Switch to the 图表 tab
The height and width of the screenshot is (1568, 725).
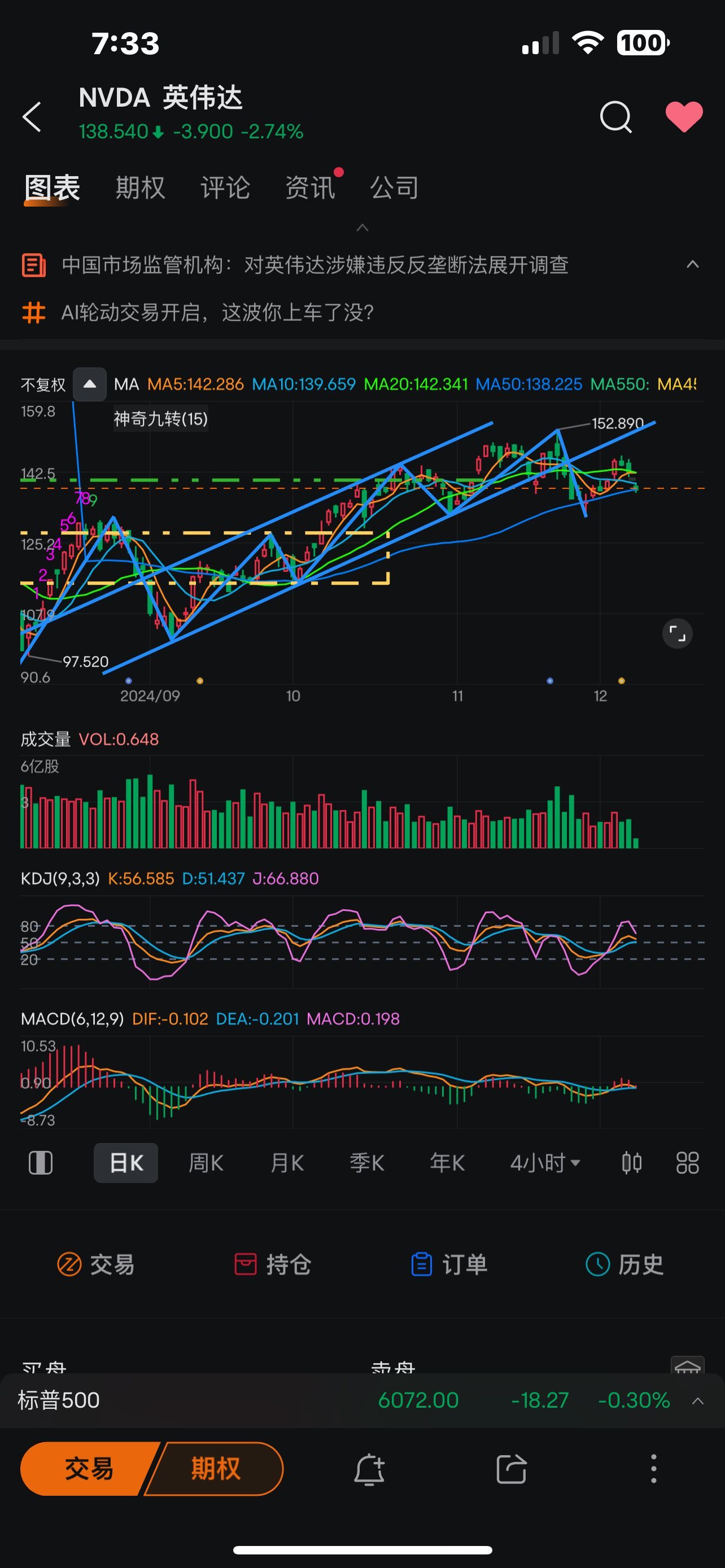click(53, 187)
